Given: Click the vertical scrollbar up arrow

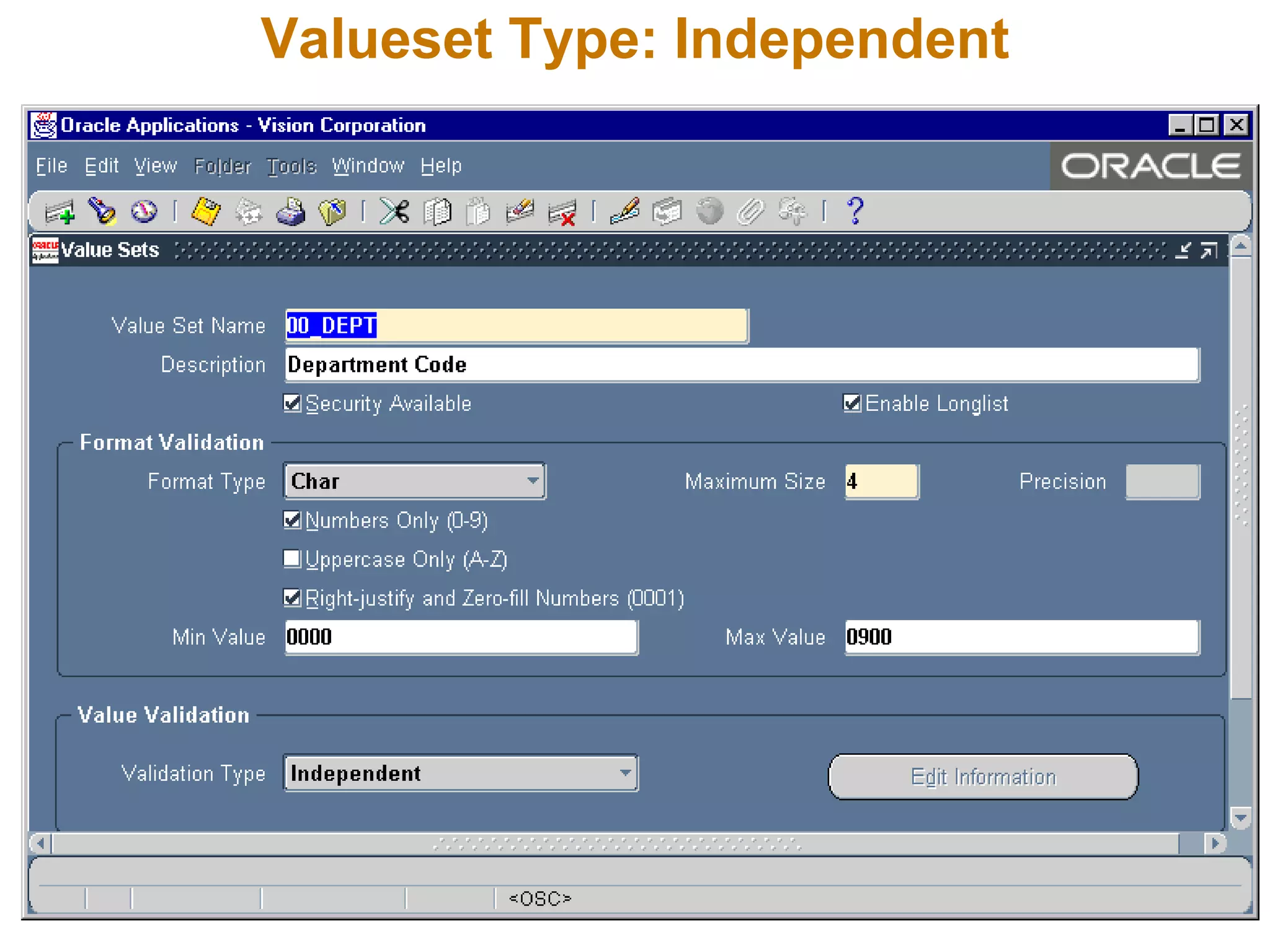Looking at the screenshot, I should 1241,247.
